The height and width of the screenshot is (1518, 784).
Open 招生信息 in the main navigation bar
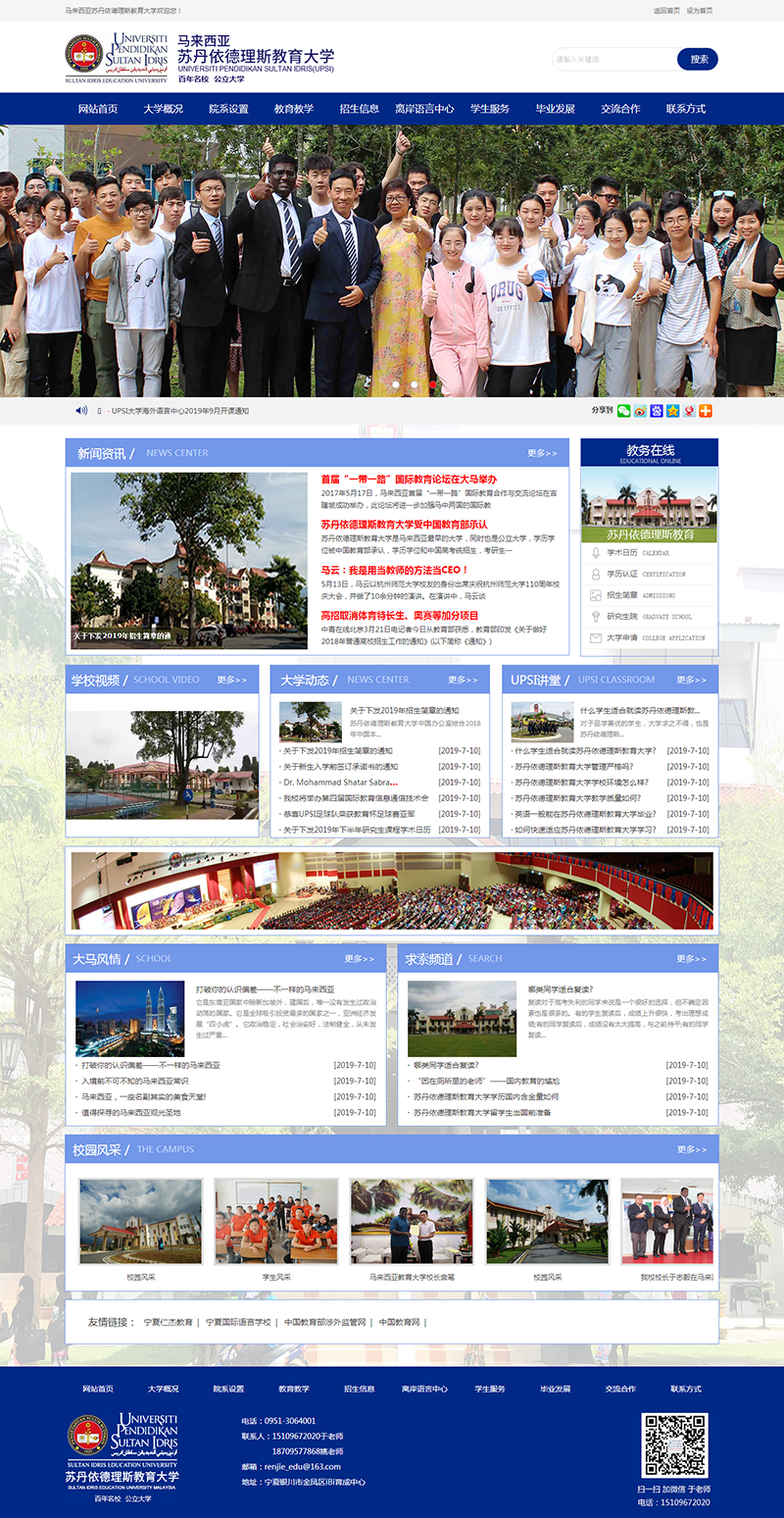tap(360, 109)
